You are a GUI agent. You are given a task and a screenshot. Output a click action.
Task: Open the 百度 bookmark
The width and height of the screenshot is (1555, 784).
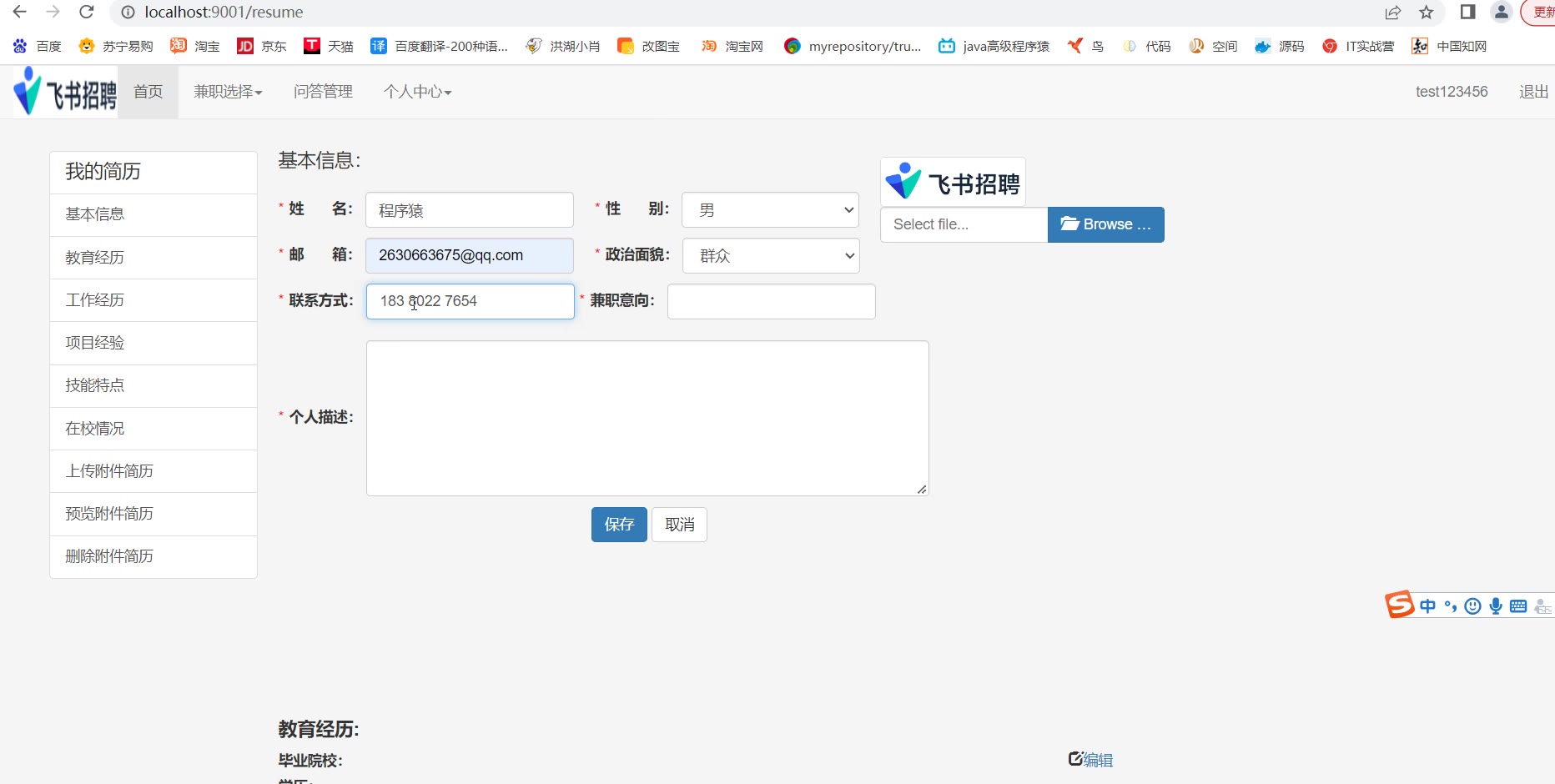[x=37, y=46]
